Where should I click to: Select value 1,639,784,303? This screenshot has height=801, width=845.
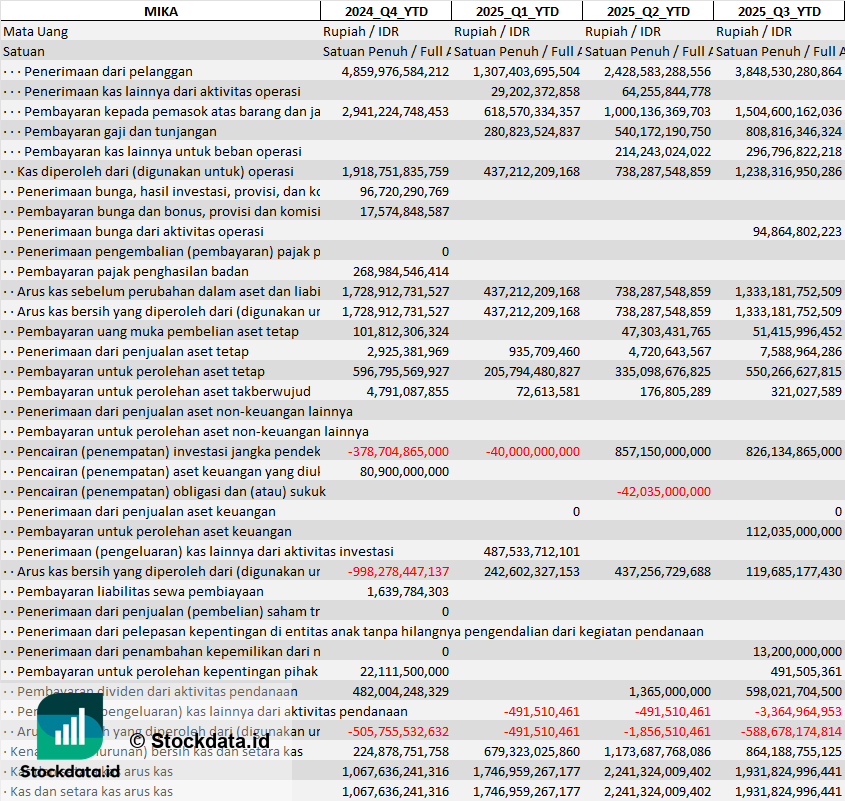pyautogui.click(x=408, y=591)
